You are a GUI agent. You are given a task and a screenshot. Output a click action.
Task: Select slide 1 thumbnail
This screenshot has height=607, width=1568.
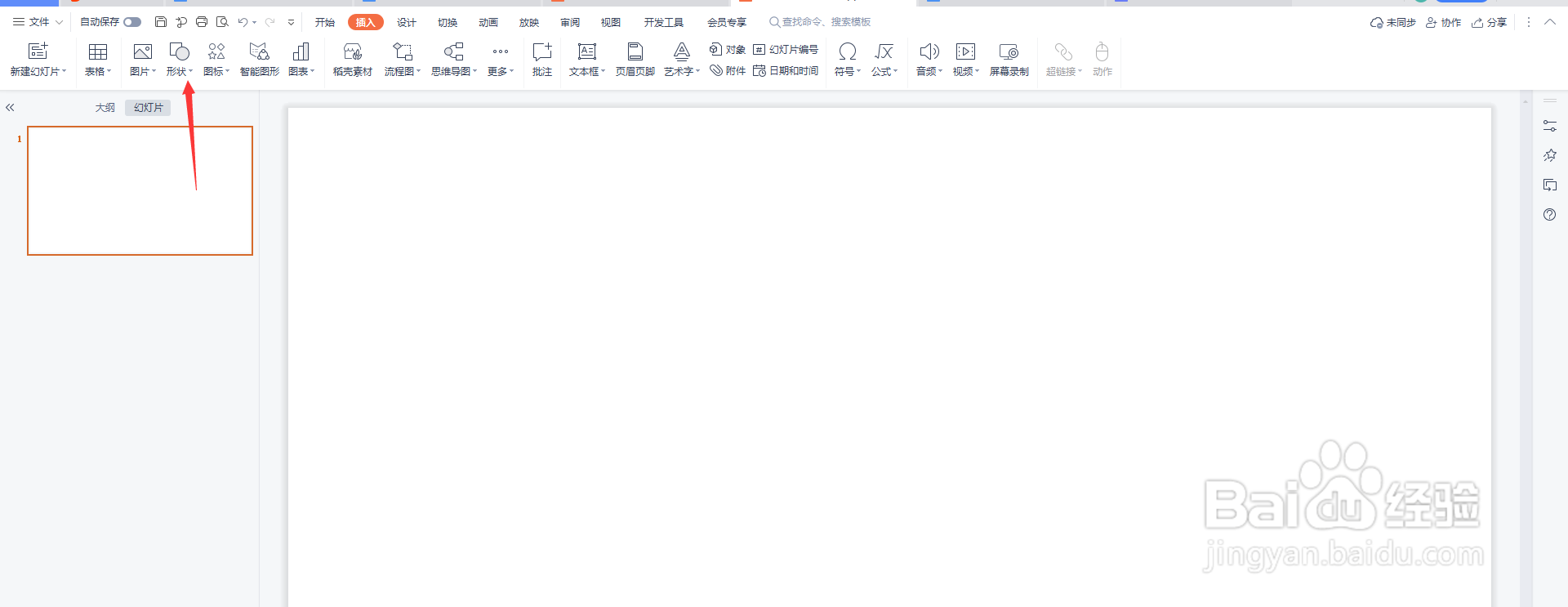[140, 190]
